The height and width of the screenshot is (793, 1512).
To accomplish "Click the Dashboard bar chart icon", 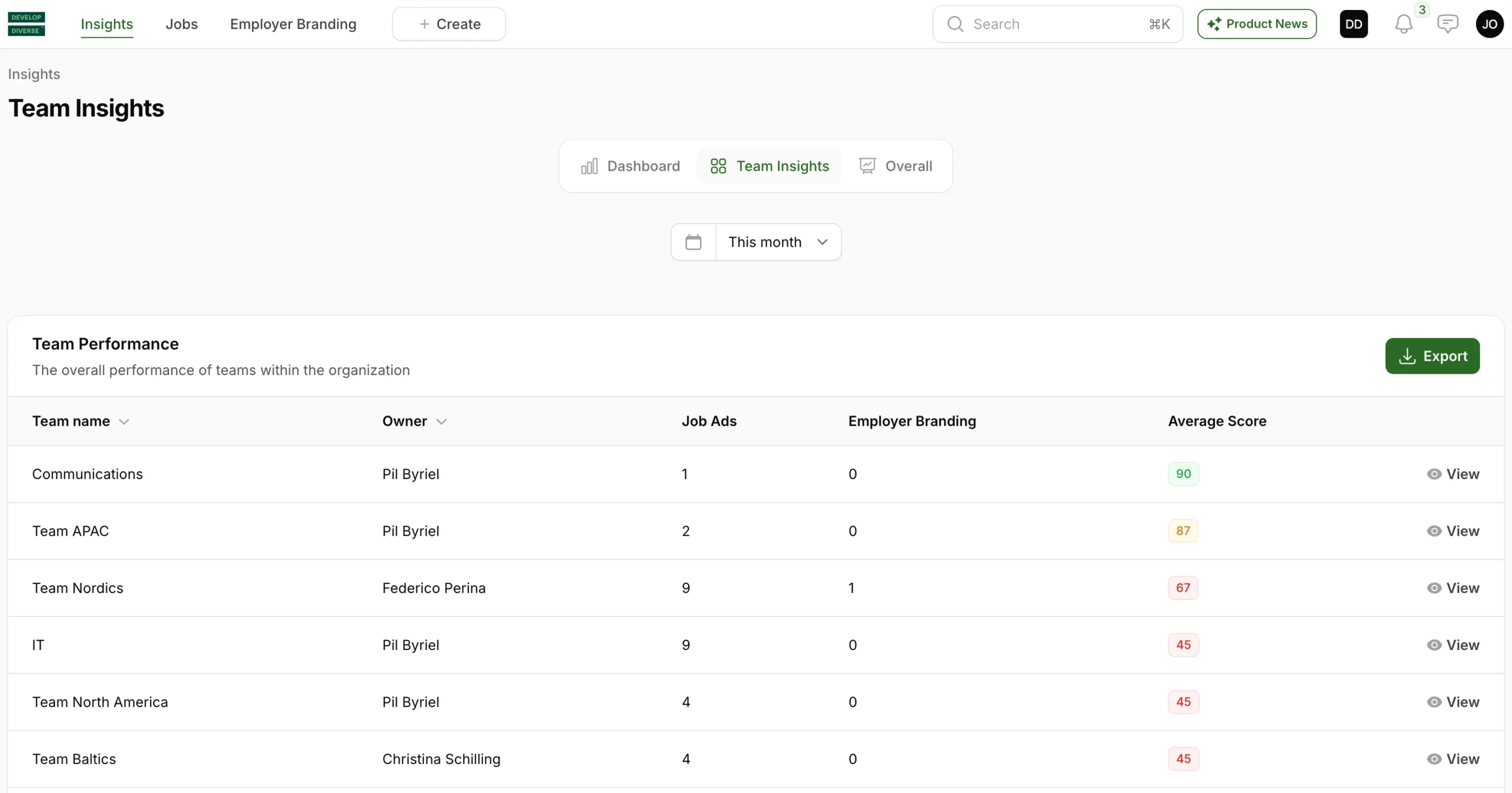I will pos(589,166).
